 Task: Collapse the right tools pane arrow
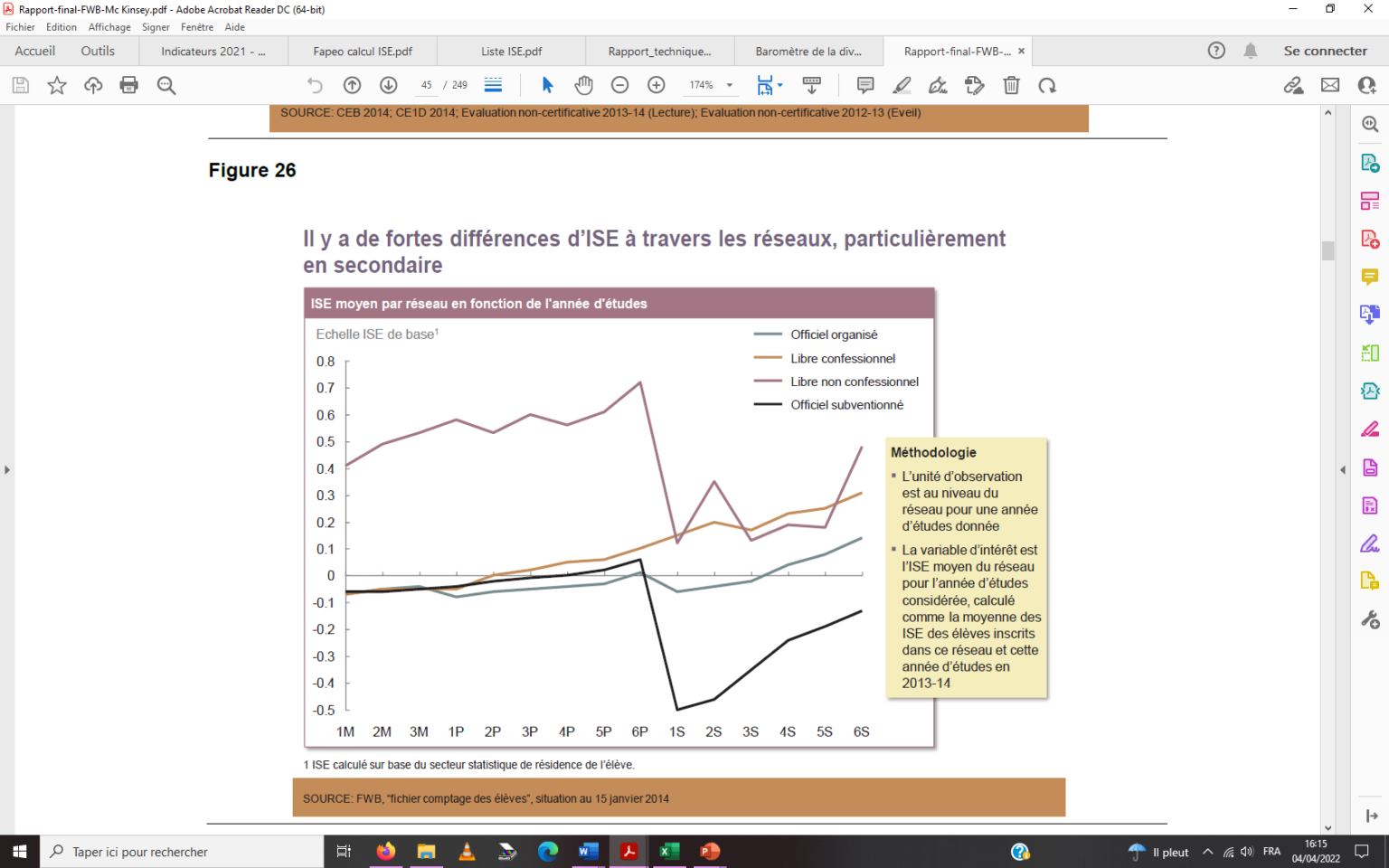click(1343, 469)
